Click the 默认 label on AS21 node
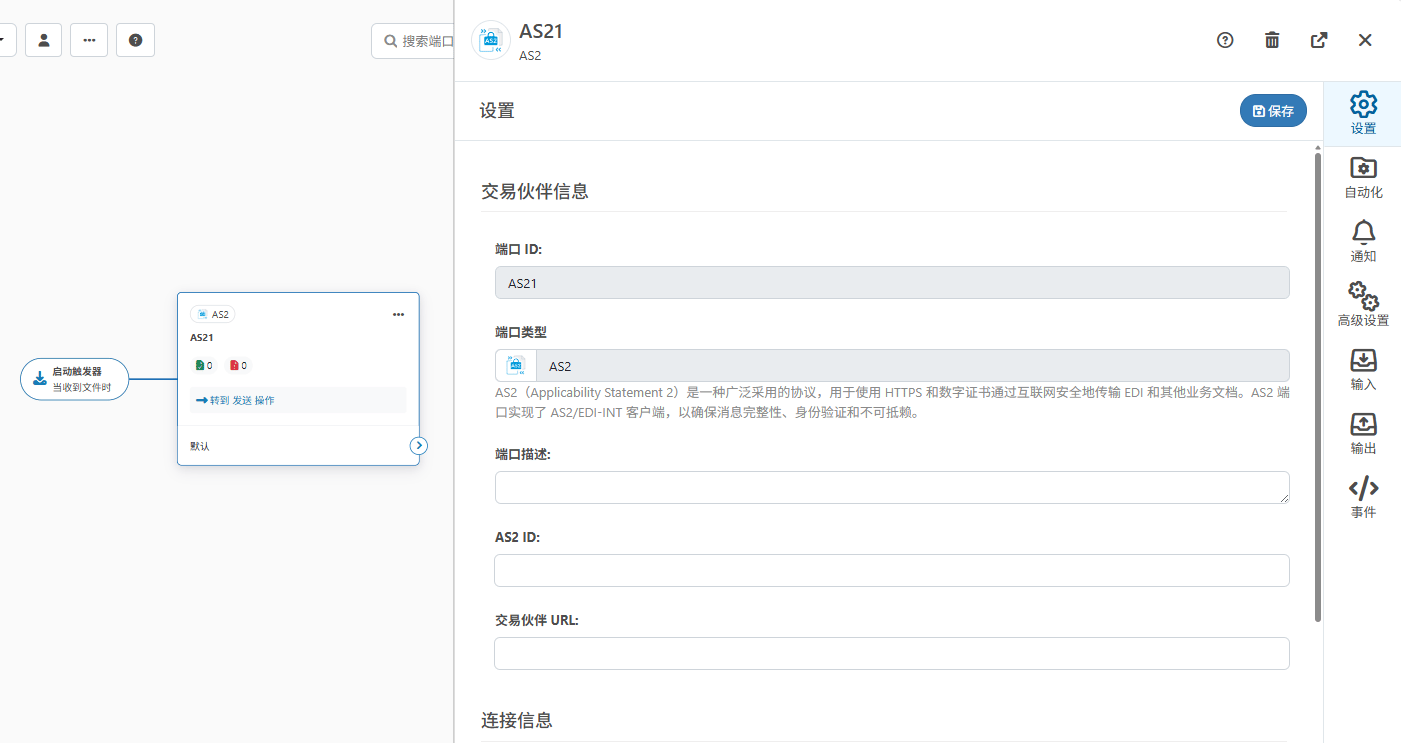The height and width of the screenshot is (743, 1401). [x=200, y=446]
